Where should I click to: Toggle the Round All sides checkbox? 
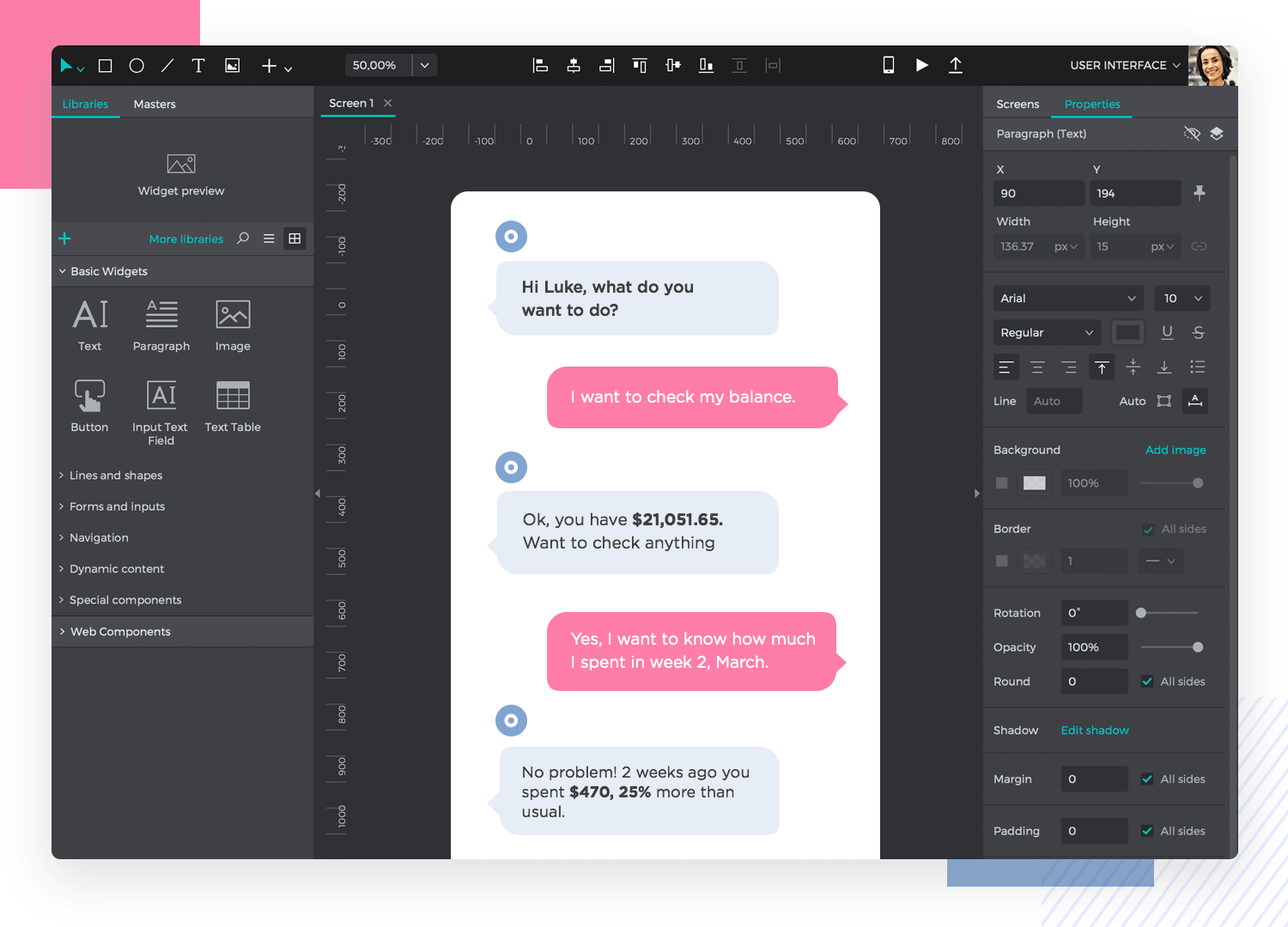pyautogui.click(x=1147, y=682)
